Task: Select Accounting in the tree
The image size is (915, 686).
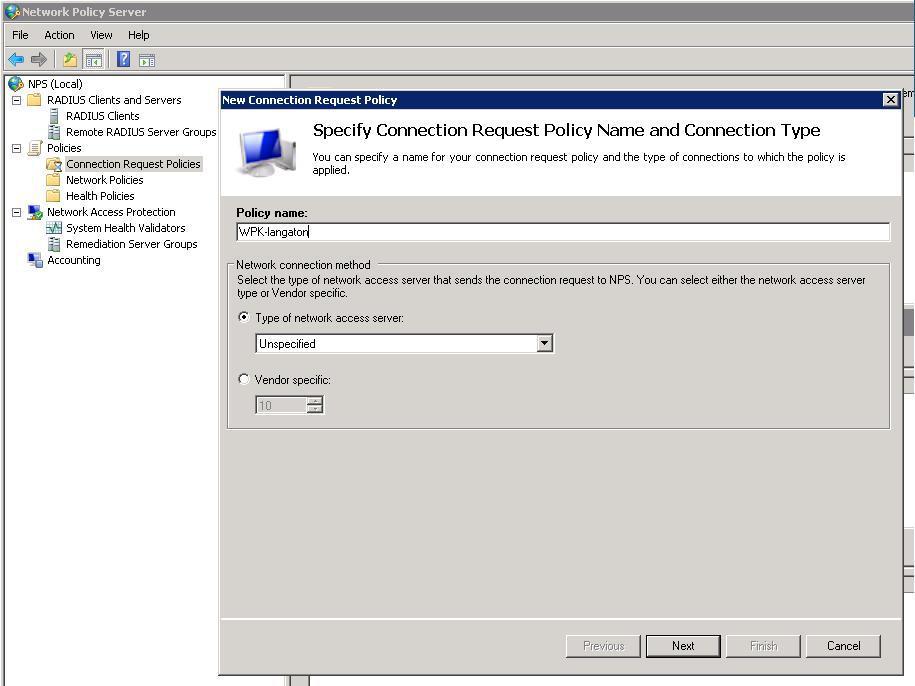Action: (74, 260)
